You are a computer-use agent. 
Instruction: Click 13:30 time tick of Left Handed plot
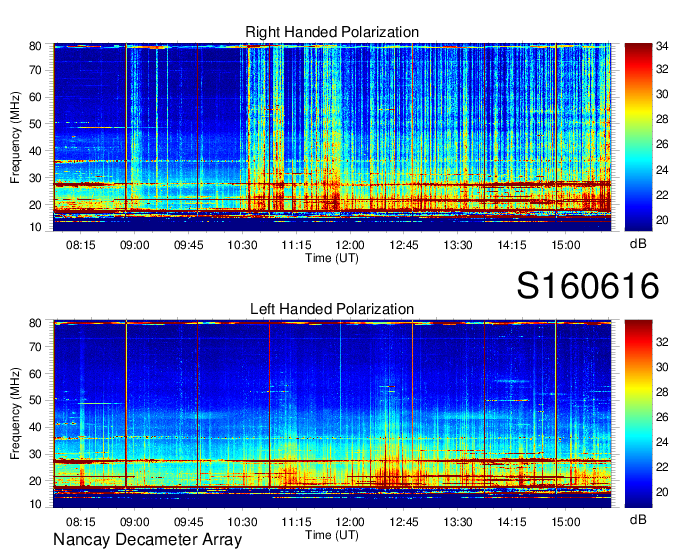458,522
